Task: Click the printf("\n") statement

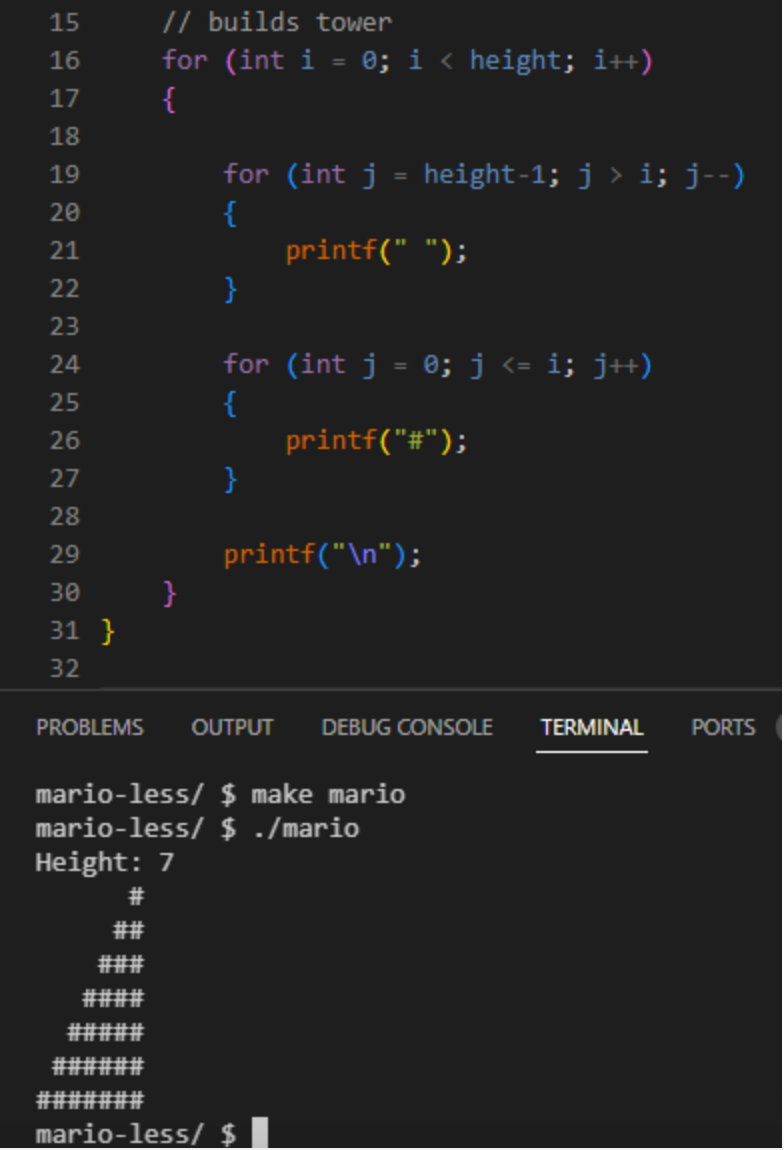Action: (x=323, y=554)
